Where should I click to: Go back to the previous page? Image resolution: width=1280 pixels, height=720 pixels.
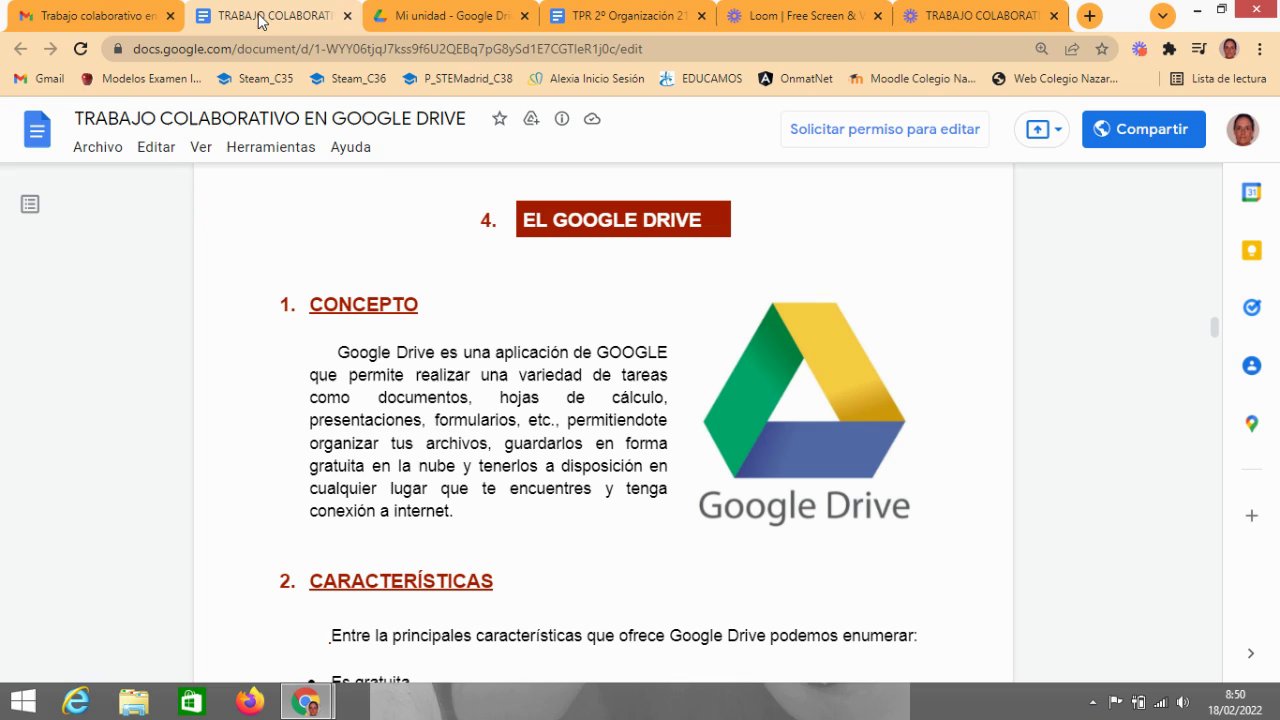[21, 48]
